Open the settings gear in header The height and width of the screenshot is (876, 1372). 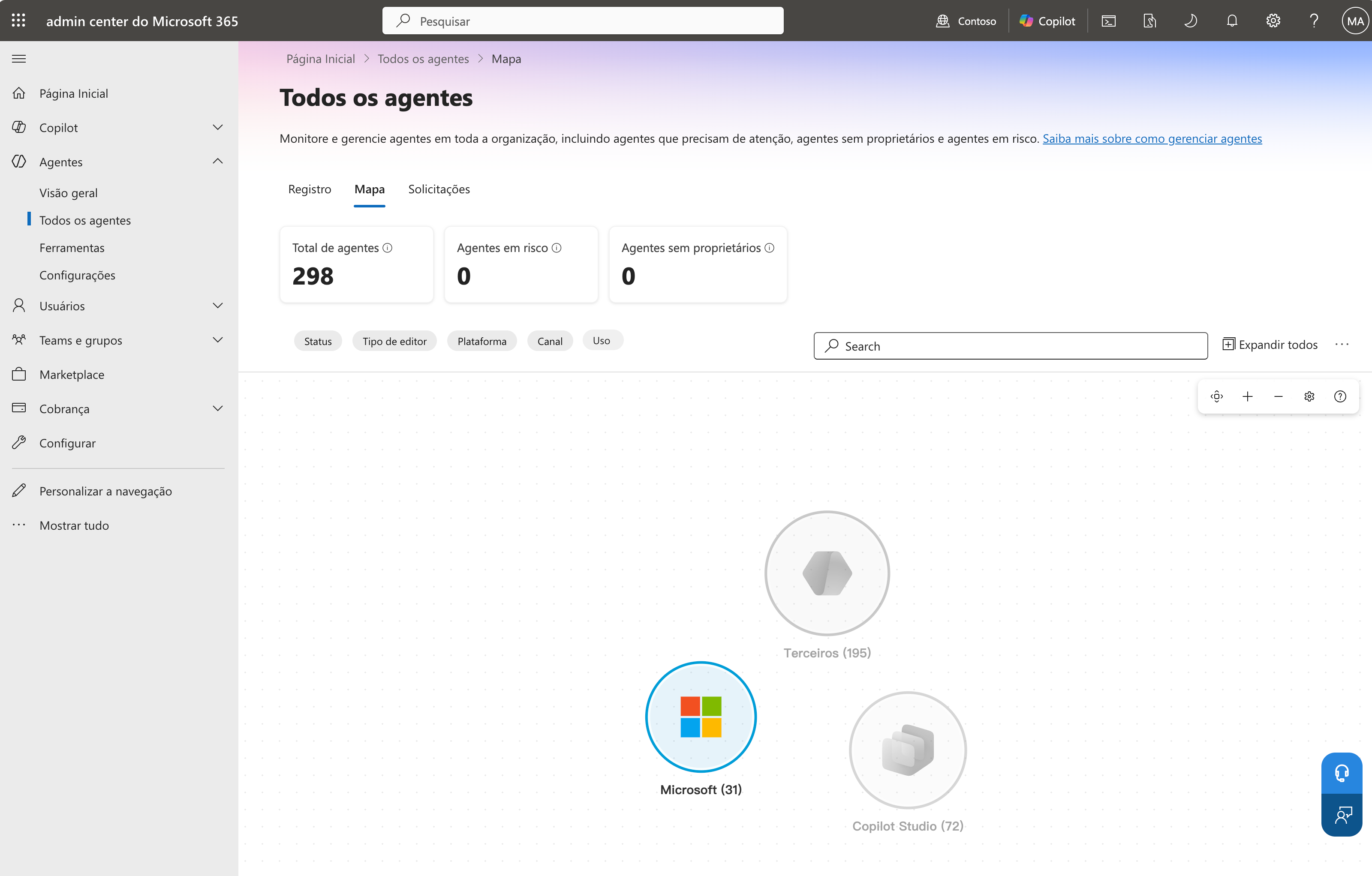point(1273,21)
